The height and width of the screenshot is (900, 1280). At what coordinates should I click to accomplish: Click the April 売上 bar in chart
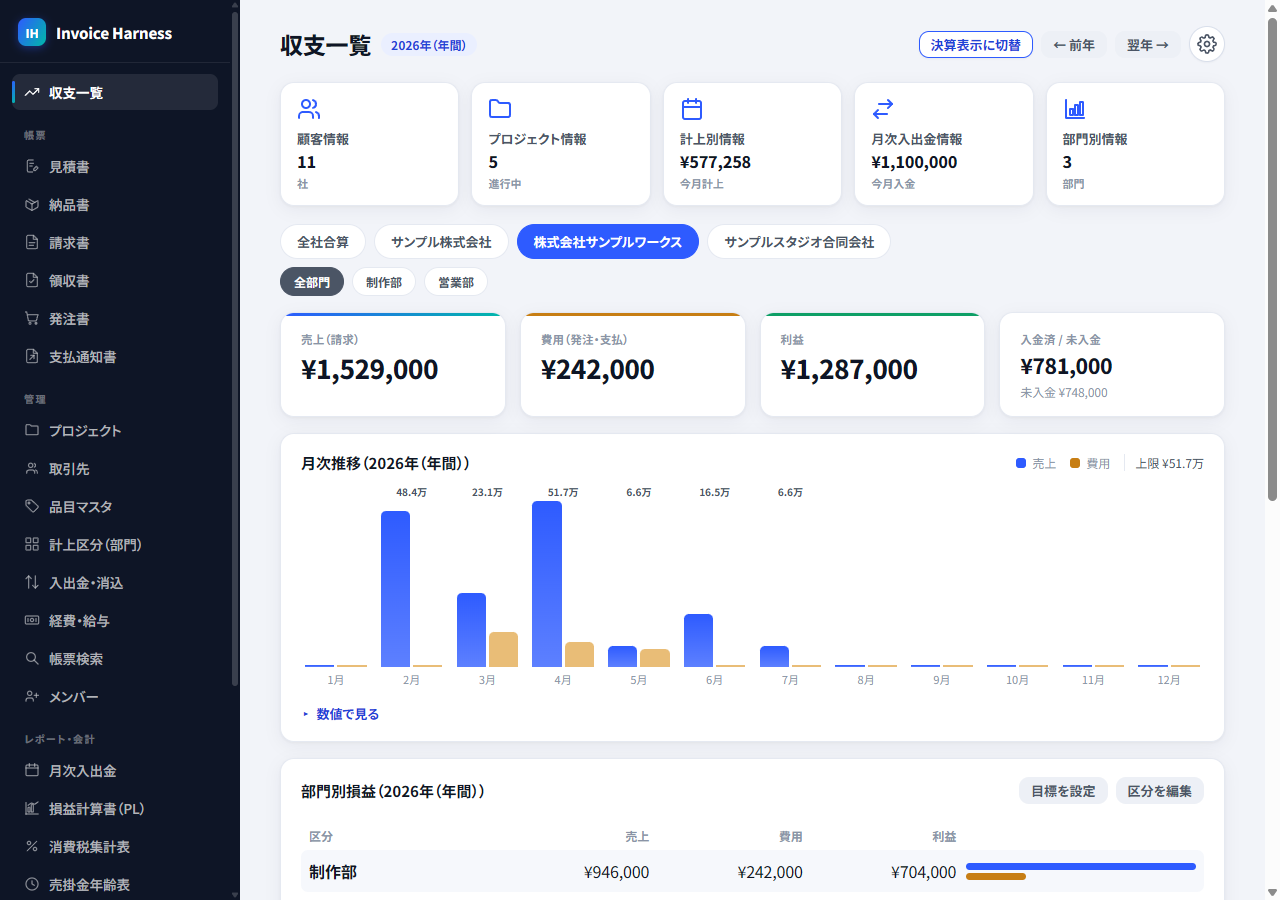pos(547,584)
